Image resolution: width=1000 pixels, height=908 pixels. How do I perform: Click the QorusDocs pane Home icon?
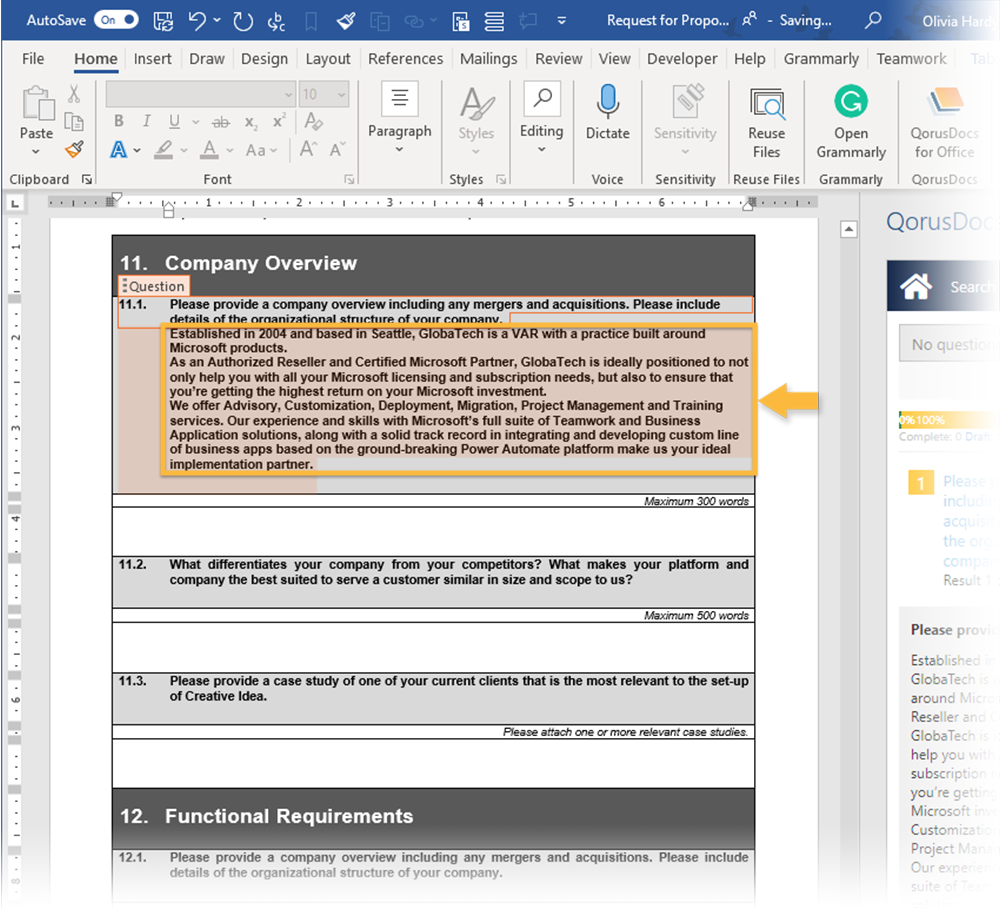pos(916,286)
